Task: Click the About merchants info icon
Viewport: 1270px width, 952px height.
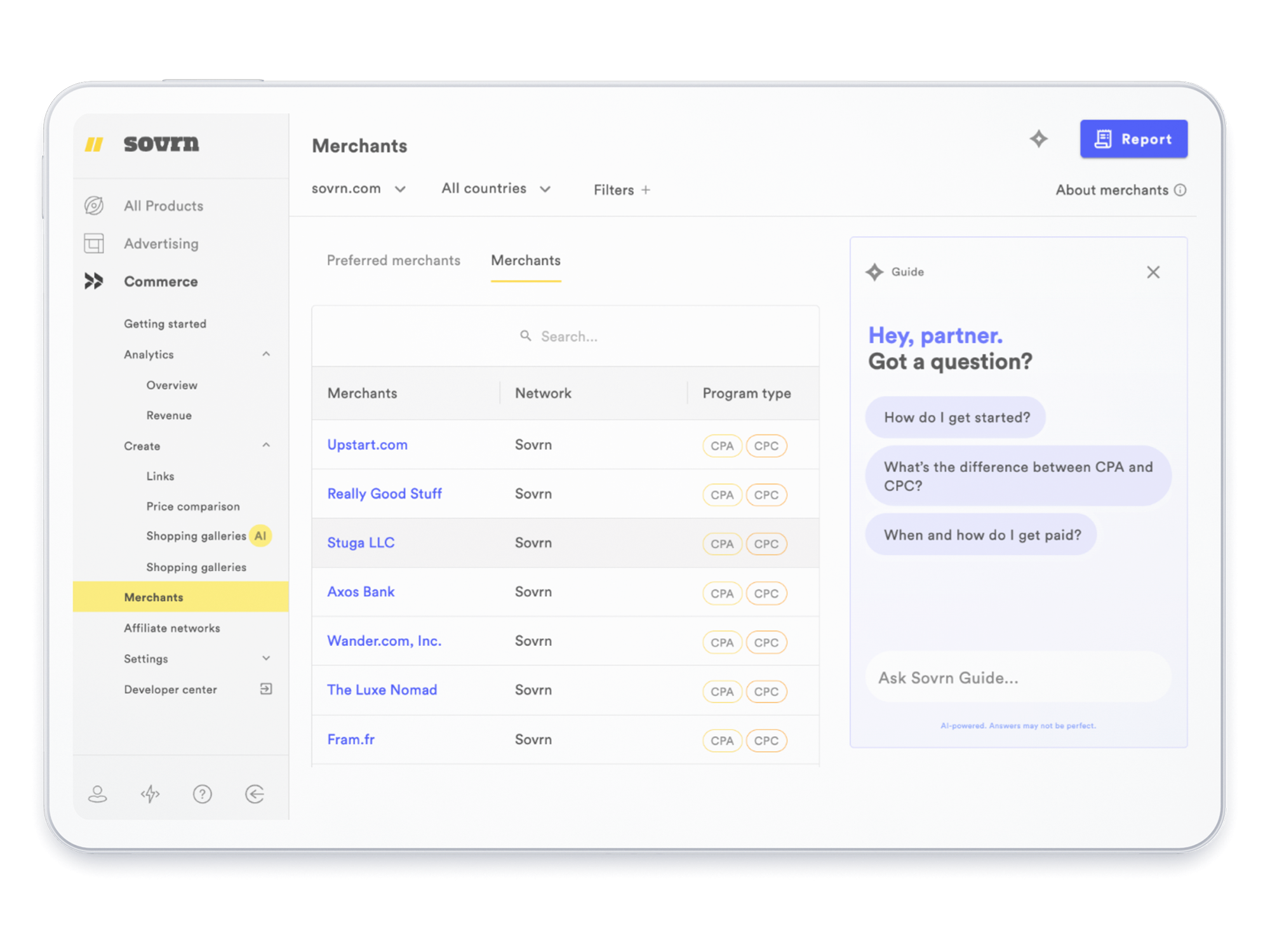Action: (x=1180, y=190)
